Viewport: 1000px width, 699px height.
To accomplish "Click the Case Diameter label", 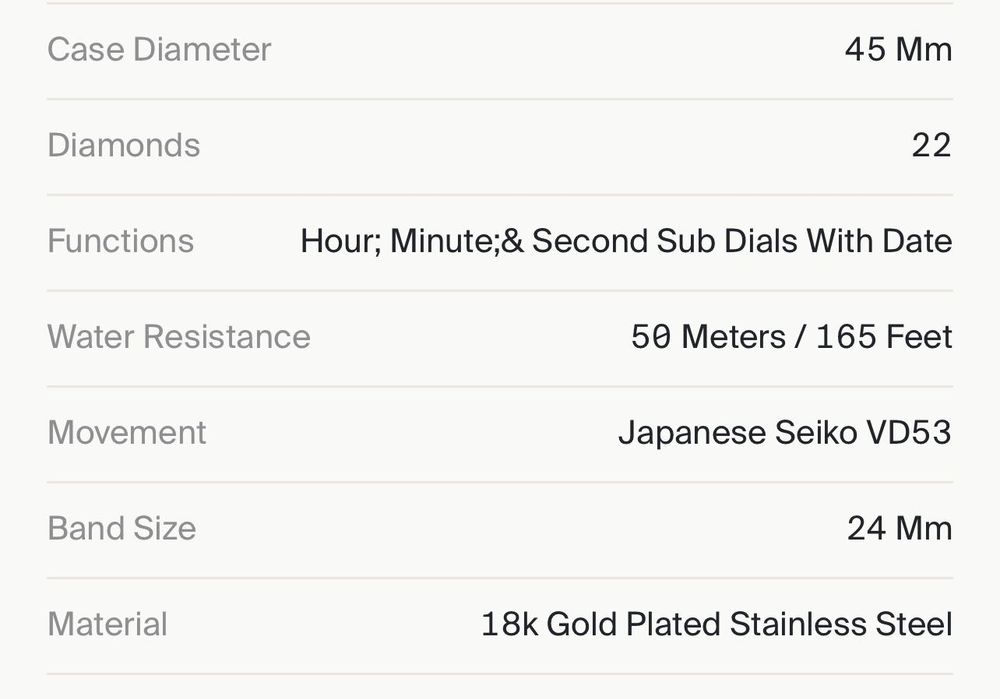I will (159, 49).
